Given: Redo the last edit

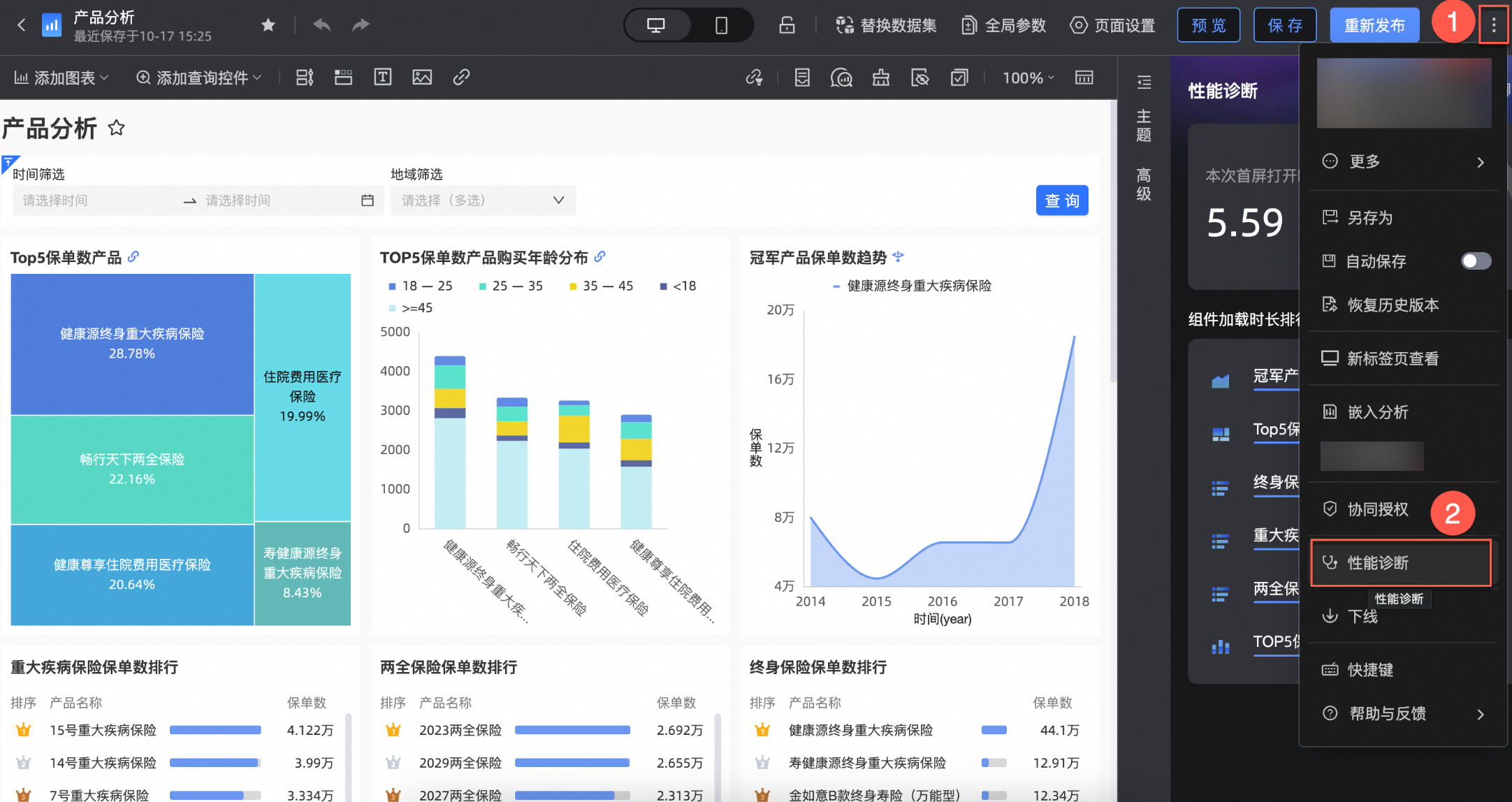Looking at the screenshot, I should pos(361,26).
